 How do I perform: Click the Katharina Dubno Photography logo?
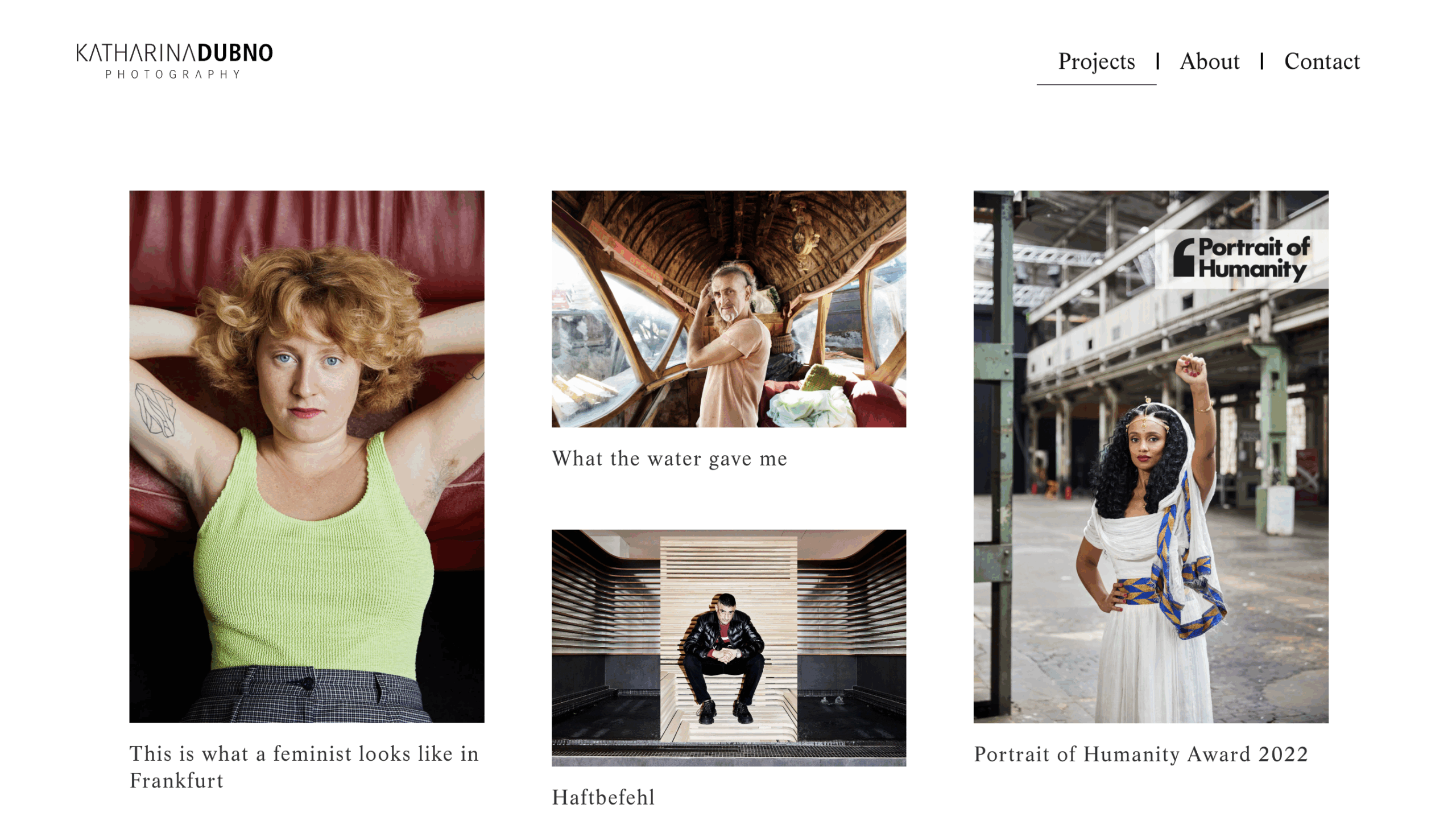175,61
